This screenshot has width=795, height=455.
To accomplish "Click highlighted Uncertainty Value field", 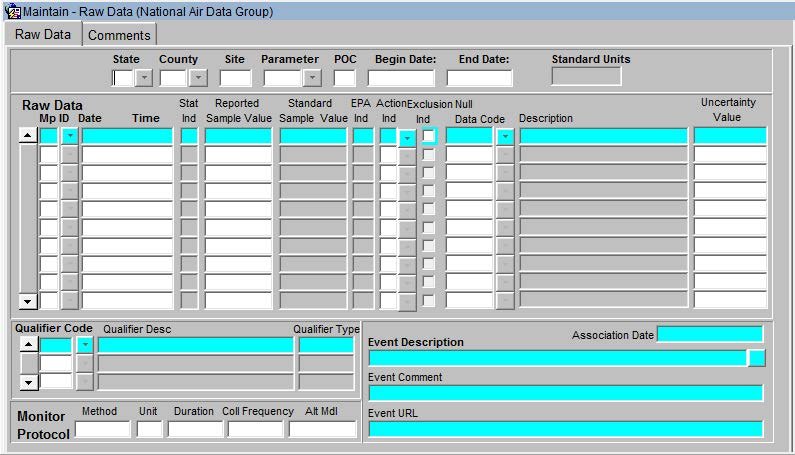I will pyautogui.click(x=730, y=136).
